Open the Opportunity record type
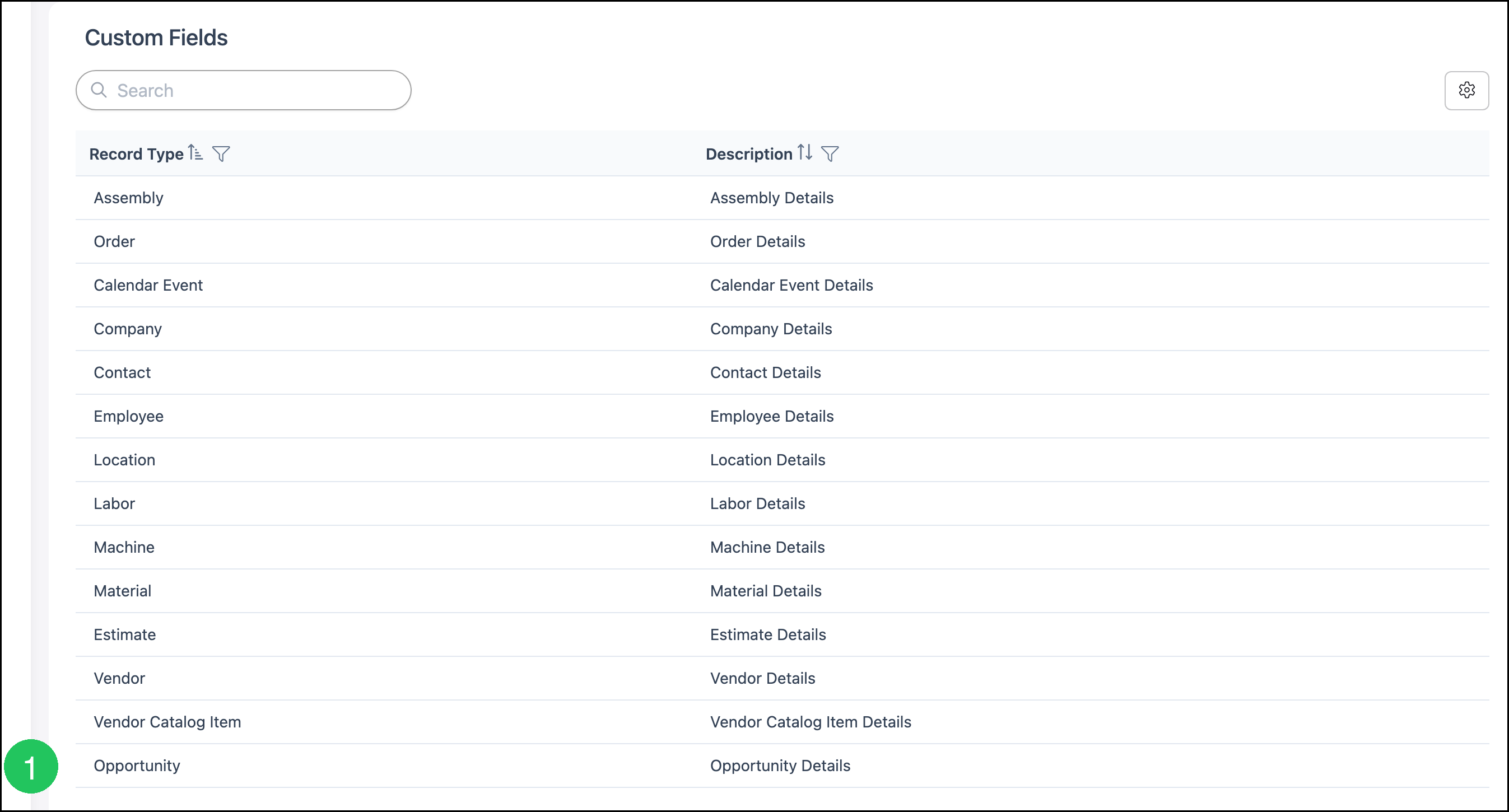Viewport: 1509px width, 812px height. [x=137, y=766]
